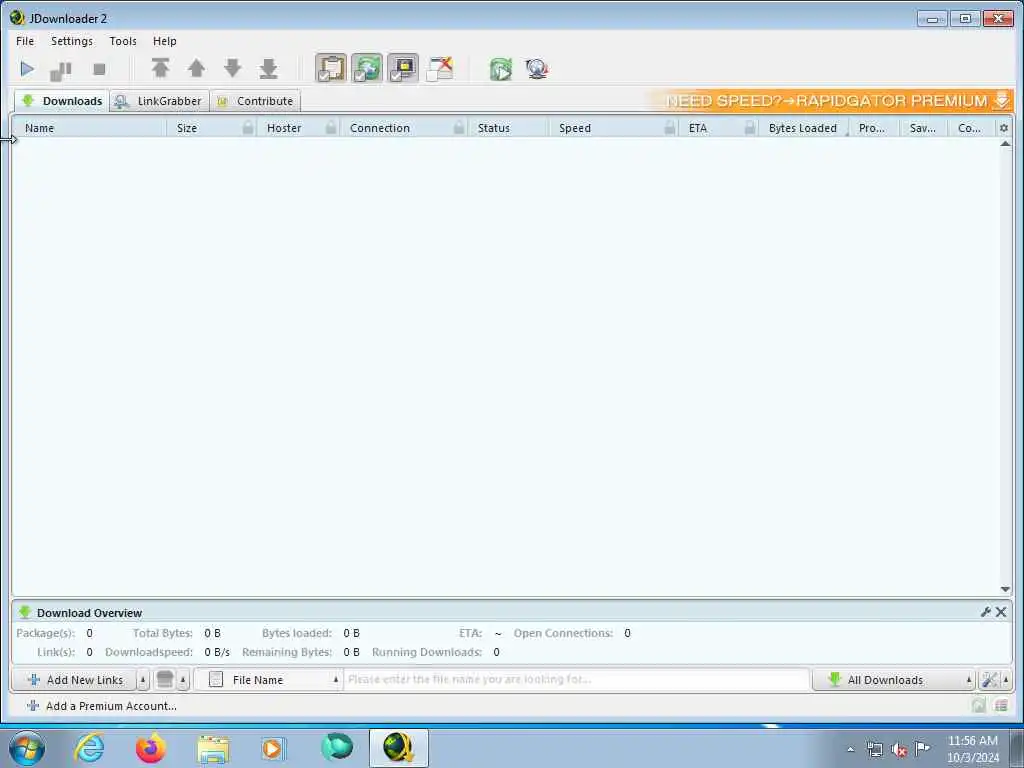The height and width of the screenshot is (768, 1024).
Task: Pause downloads using the pause toolbar icon
Action: 61,70
